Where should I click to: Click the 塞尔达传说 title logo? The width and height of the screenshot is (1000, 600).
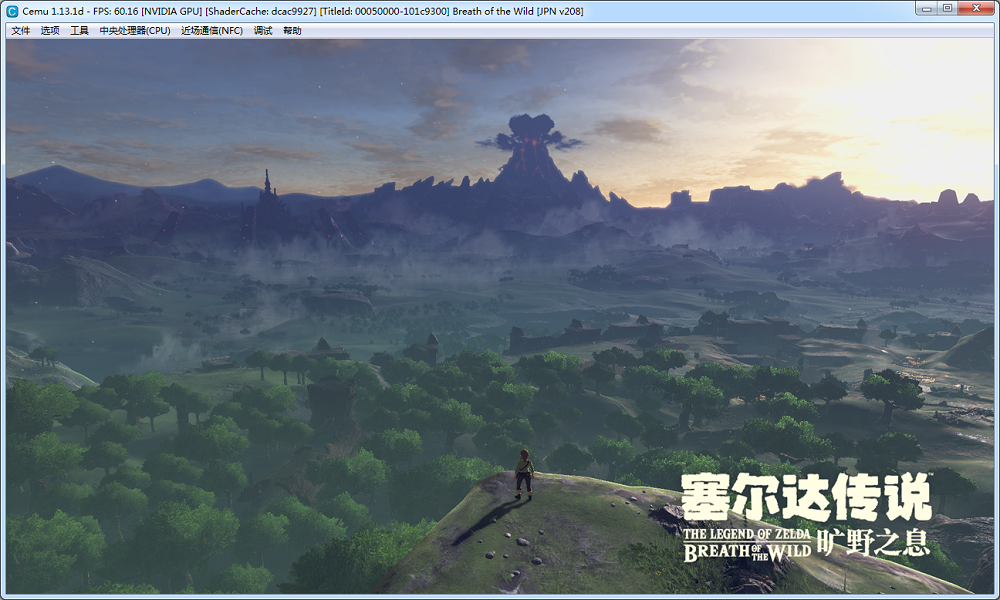(805, 497)
